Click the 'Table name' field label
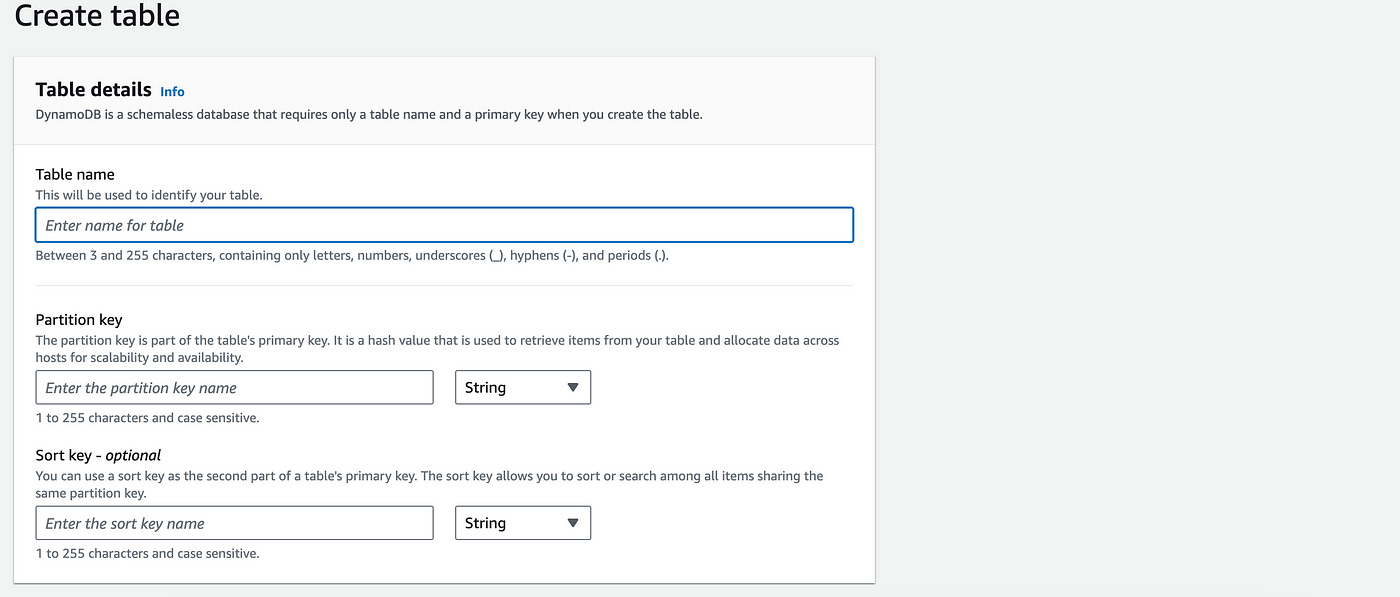Viewport: 1400px width, 597px height. 75,174
